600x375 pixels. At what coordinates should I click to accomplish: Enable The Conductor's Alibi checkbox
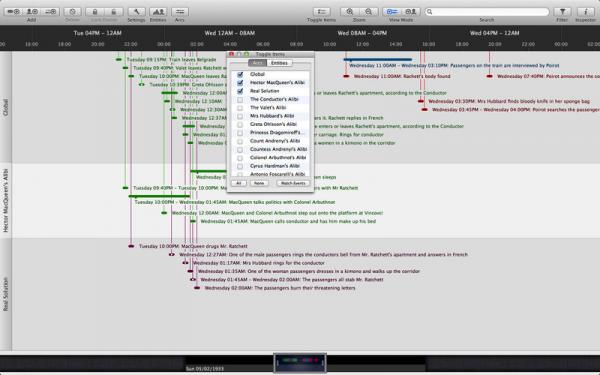tap(240, 99)
